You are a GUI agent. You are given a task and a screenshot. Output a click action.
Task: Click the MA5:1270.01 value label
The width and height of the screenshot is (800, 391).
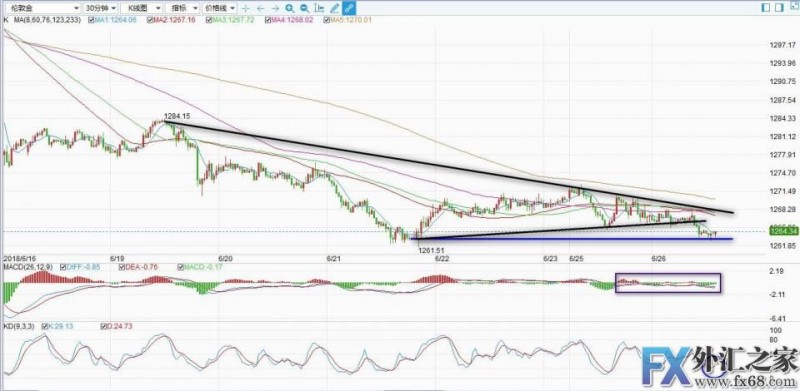point(352,20)
